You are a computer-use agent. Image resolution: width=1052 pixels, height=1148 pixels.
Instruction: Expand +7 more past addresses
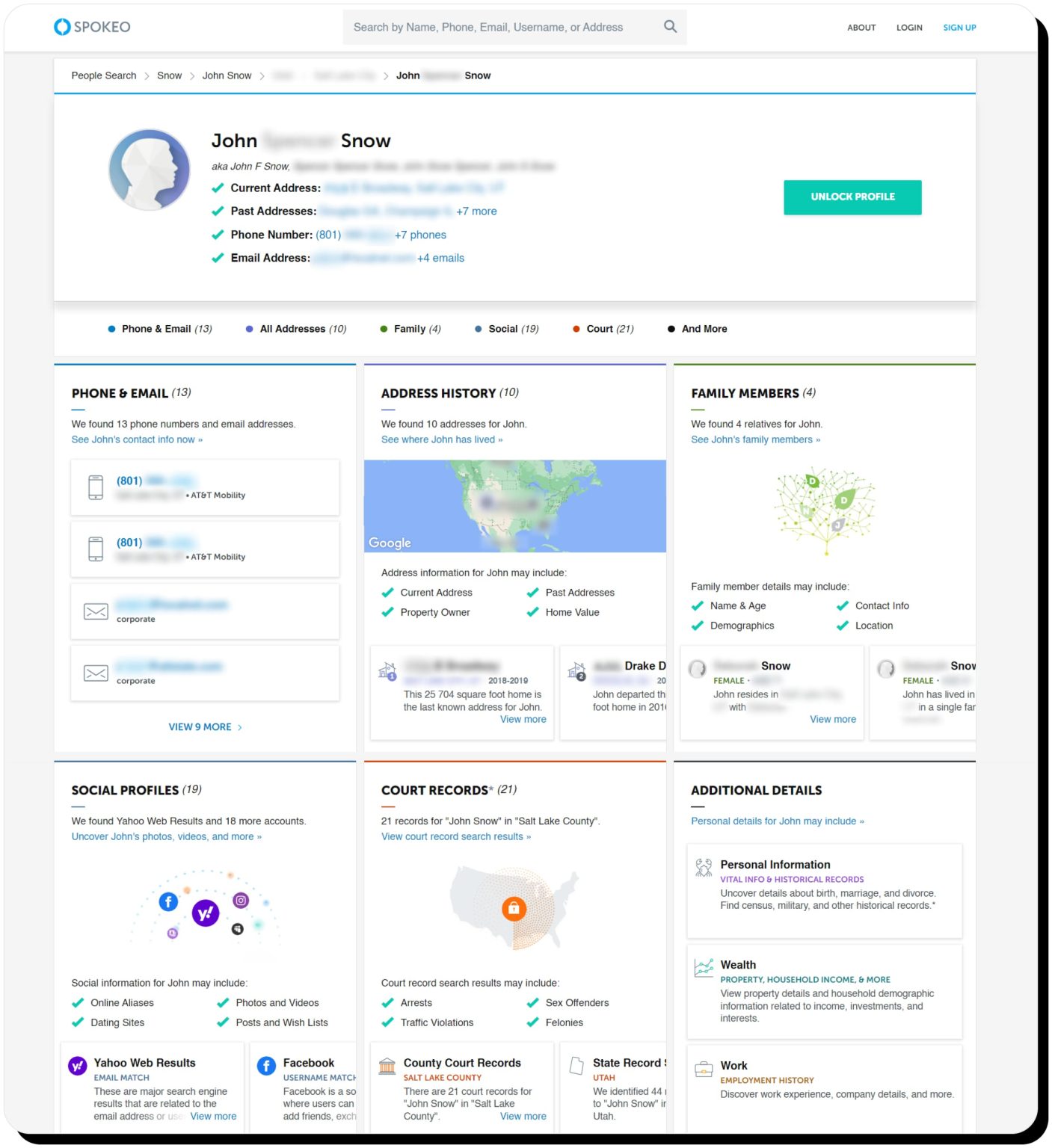(x=476, y=212)
